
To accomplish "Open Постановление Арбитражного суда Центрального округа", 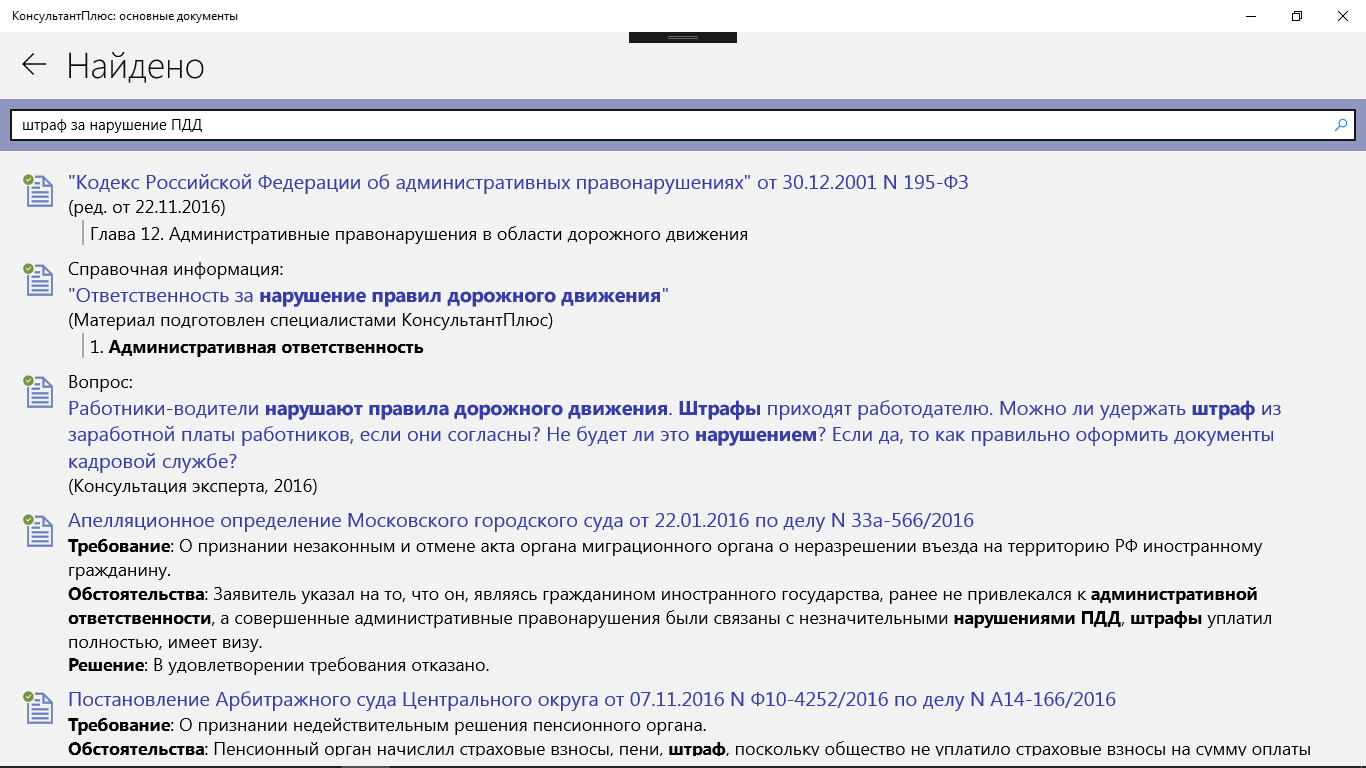I will [x=592, y=699].
